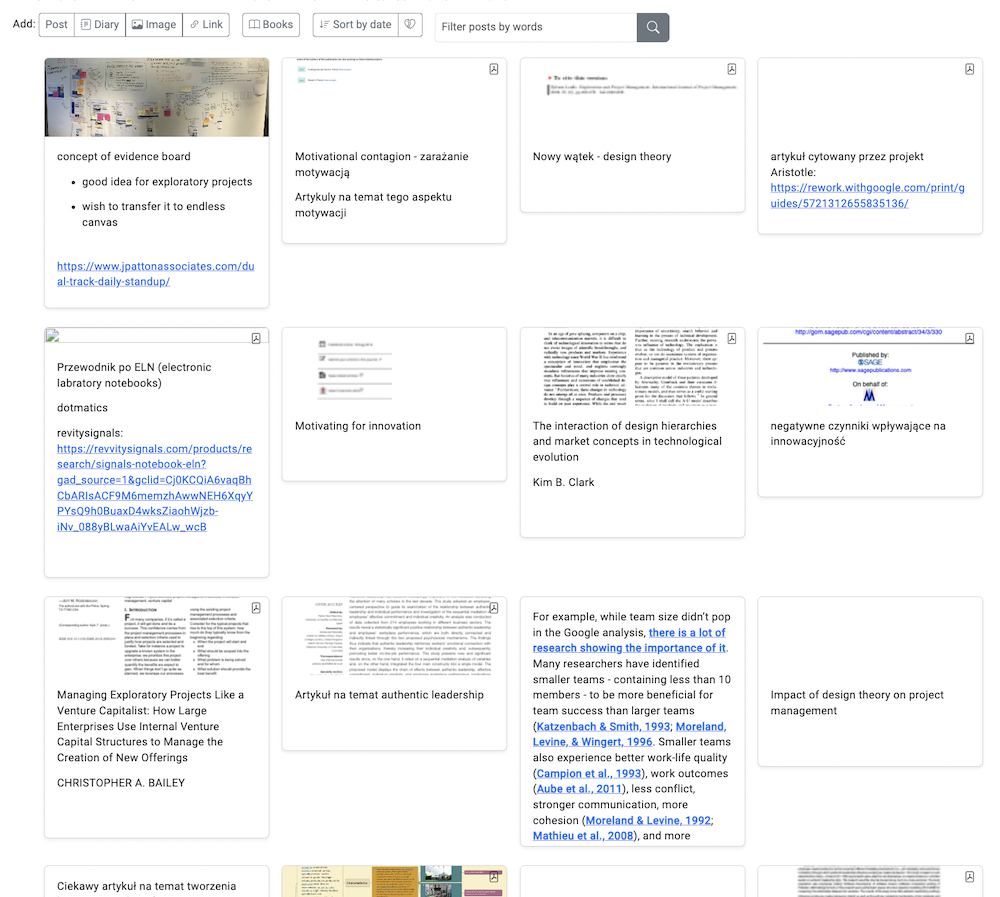Add a new Diary entry

[x=100, y=25]
